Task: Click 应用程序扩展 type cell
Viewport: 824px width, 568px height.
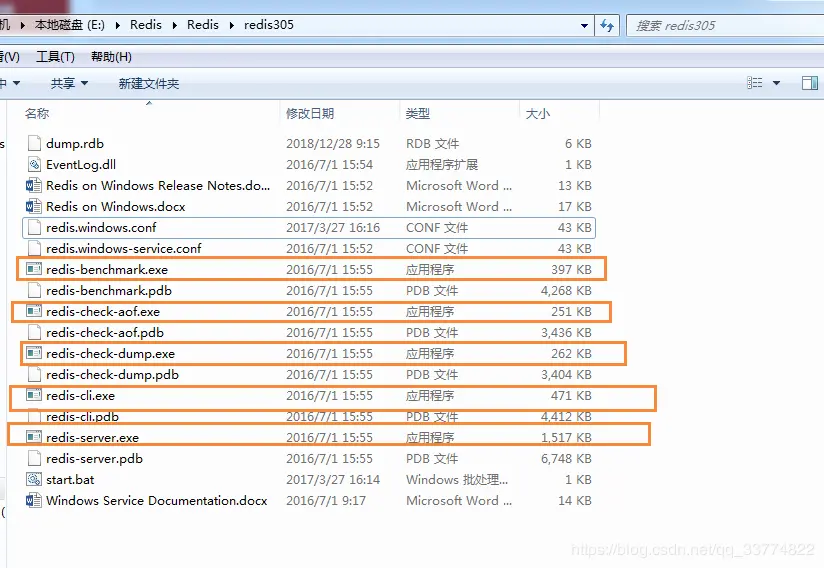Action: pyautogui.click(x=442, y=164)
